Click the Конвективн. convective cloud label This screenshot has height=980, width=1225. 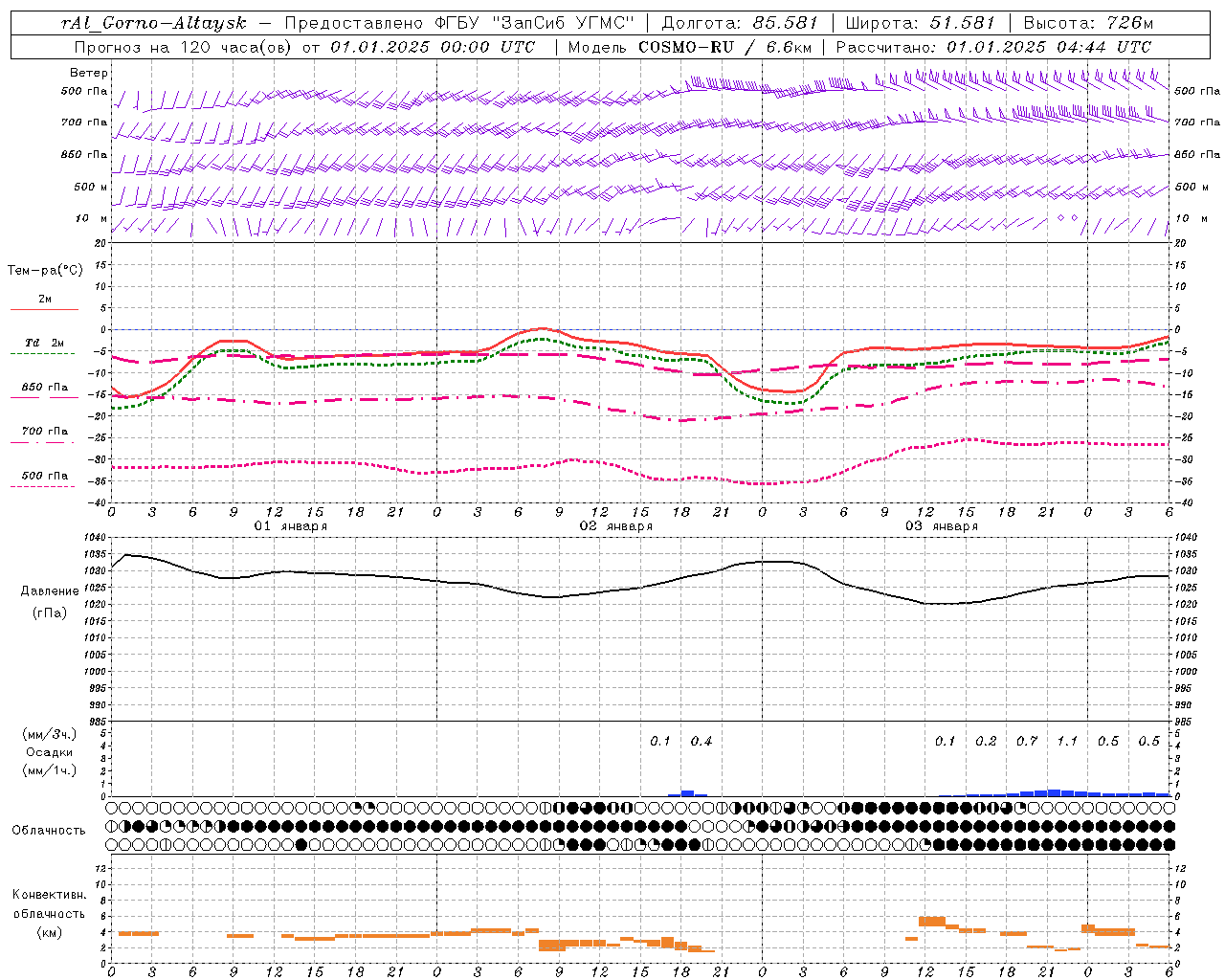[x=49, y=895]
